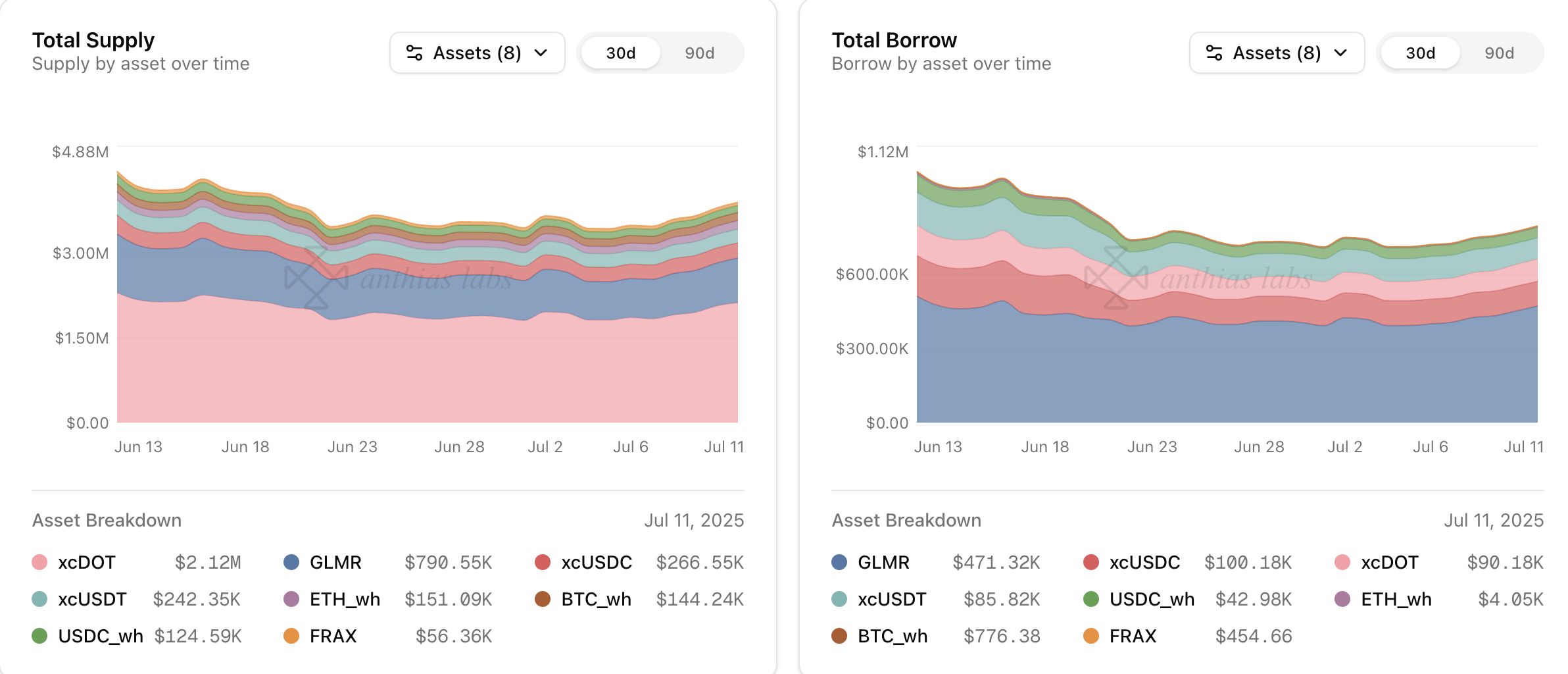The width and height of the screenshot is (1568, 674).
Task: Click ETH_wh supply value $151.09K
Action: (x=449, y=600)
